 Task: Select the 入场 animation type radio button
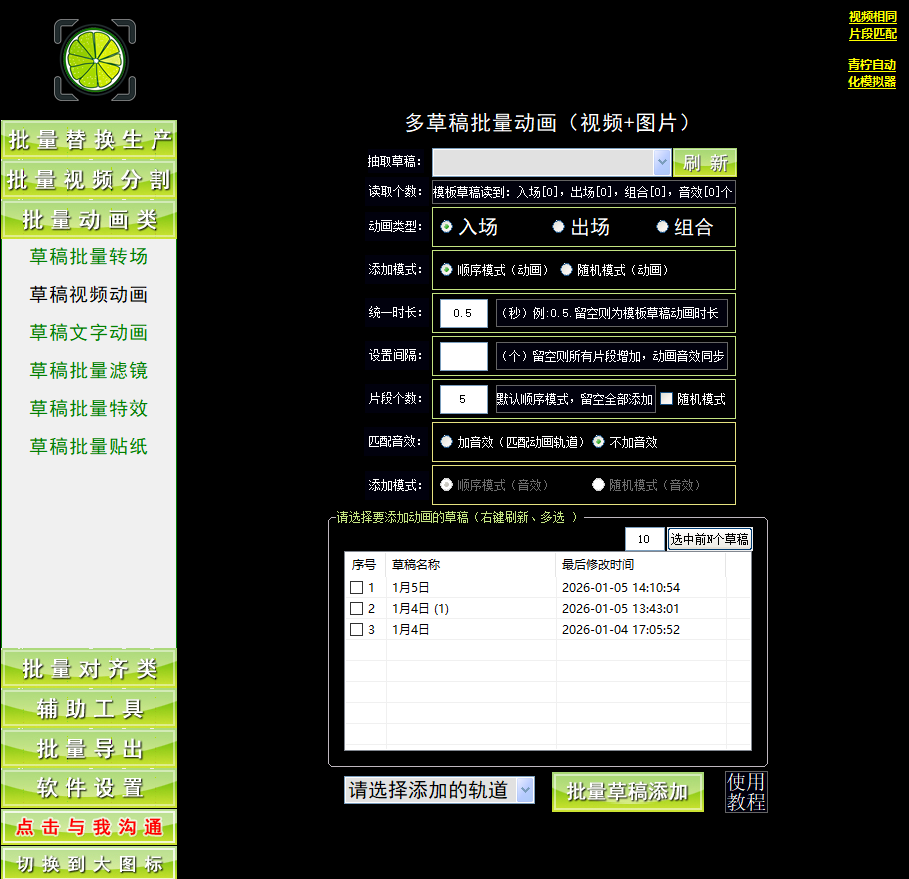(x=446, y=227)
